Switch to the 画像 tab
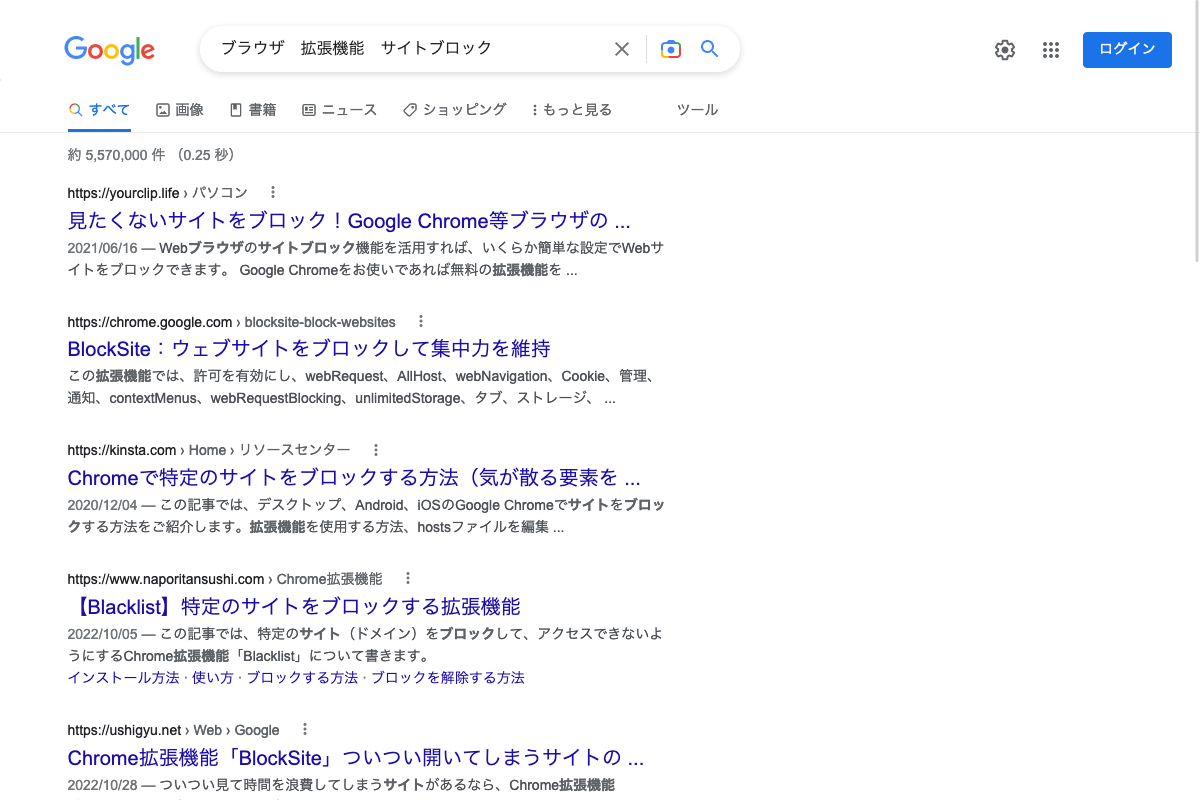 [x=180, y=110]
